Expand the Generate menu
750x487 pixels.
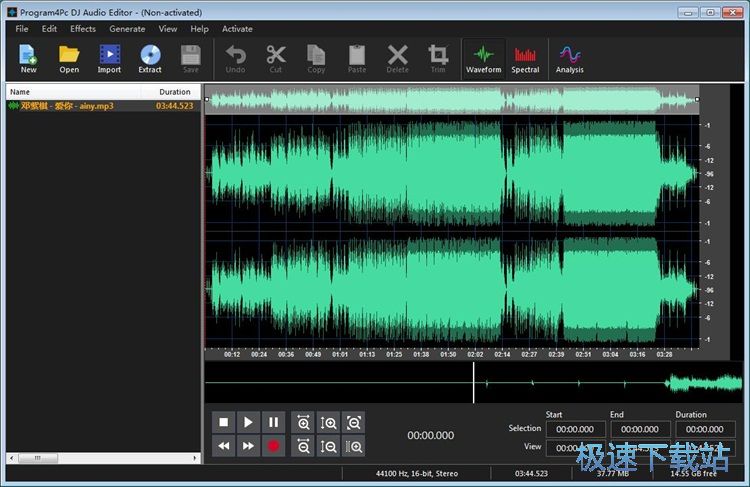(x=127, y=29)
